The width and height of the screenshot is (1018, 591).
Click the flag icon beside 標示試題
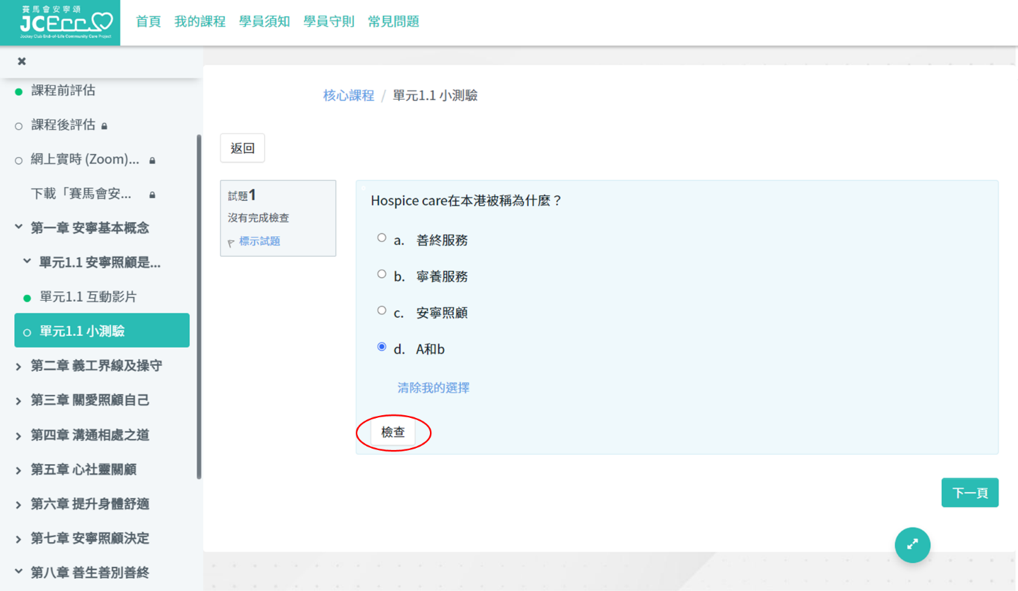(231, 242)
